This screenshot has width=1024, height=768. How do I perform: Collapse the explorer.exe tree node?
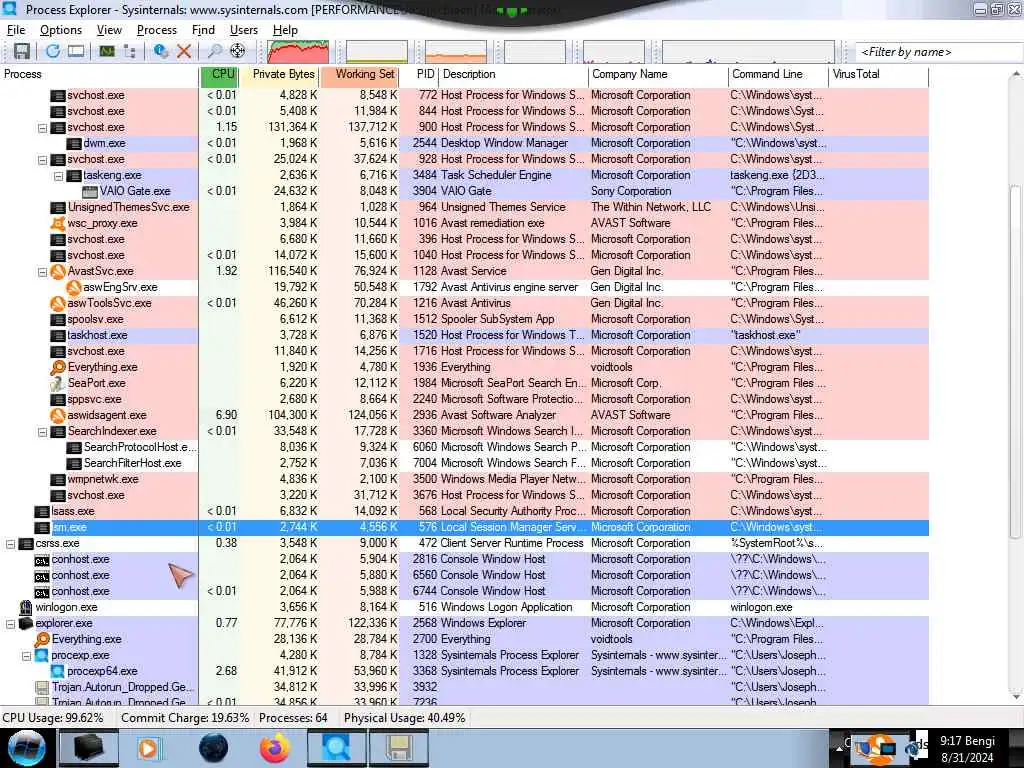[x=10, y=624]
